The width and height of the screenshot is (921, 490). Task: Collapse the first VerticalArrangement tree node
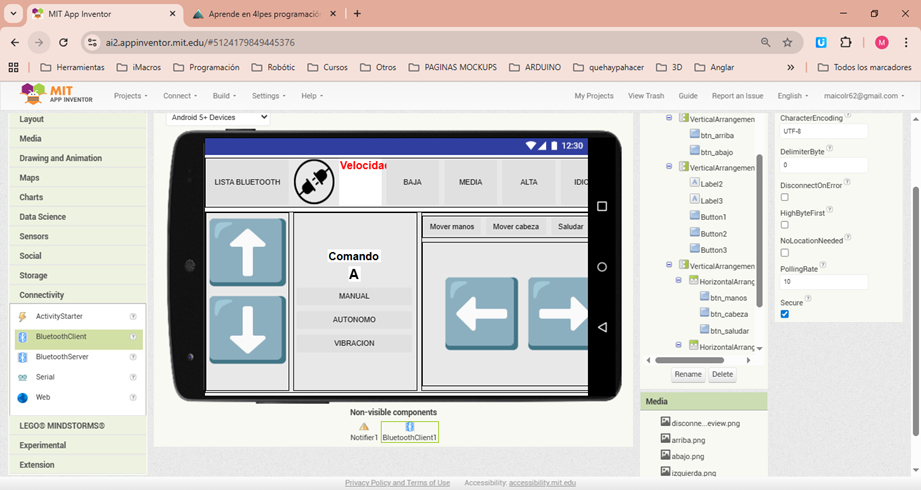click(669, 118)
